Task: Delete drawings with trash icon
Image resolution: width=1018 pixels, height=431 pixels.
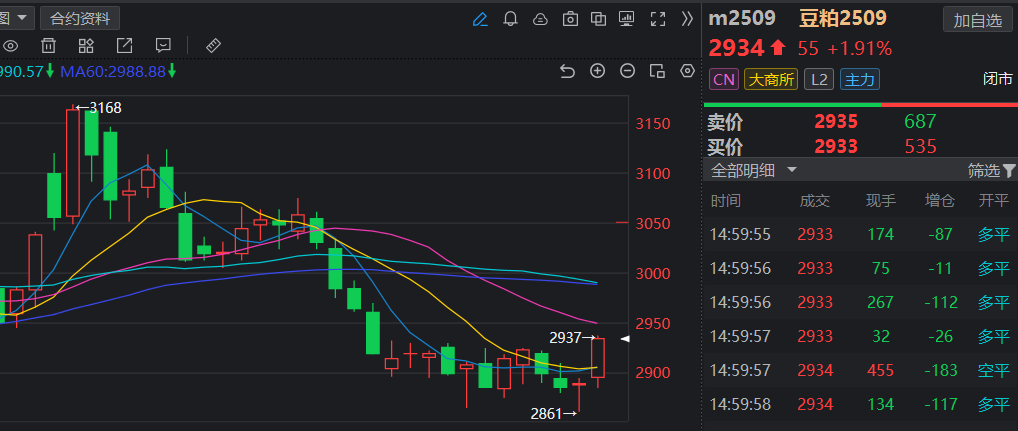Action: click(48, 45)
